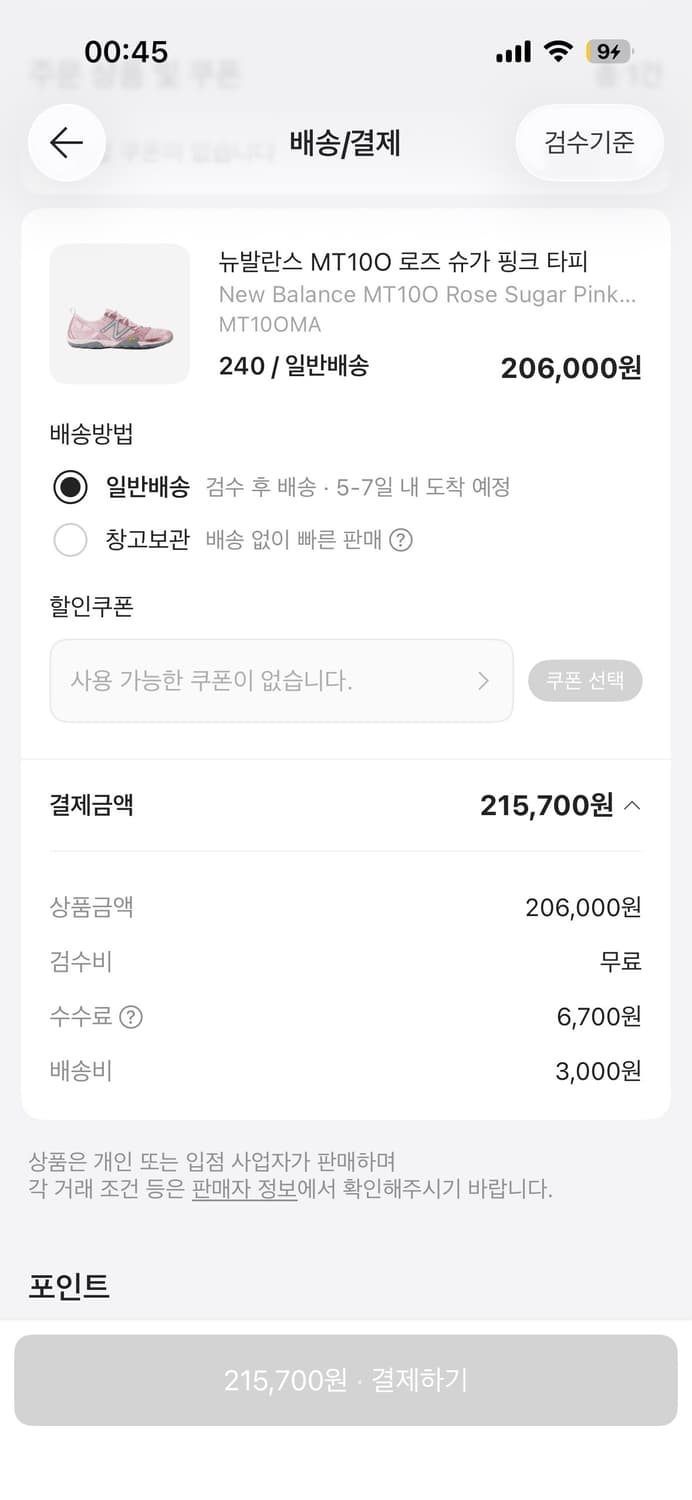Open the coupon field right chevron
The width and height of the screenshot is (692, 1500).
[483, 680]
